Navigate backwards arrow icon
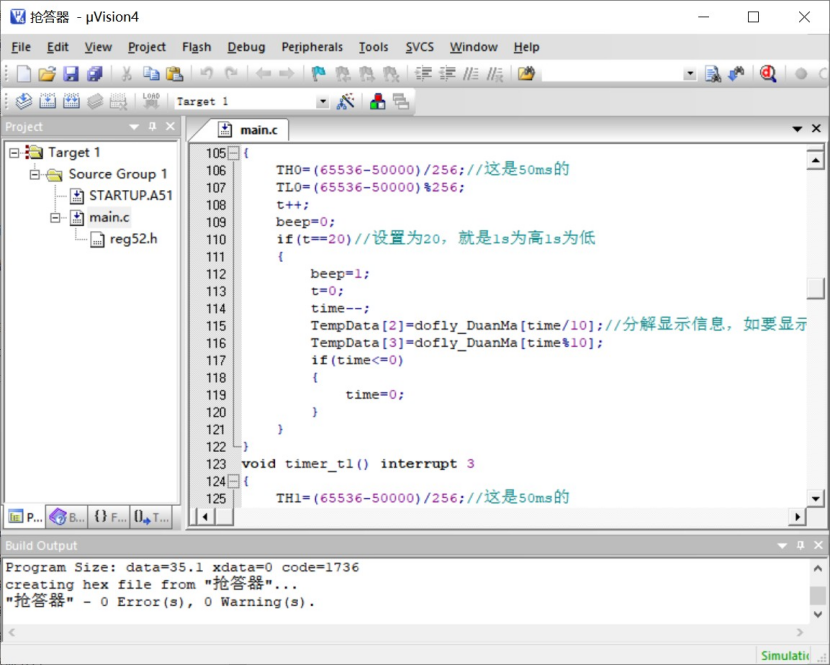Screen dimensions: 831x666 pyautogui.click(x=263, y=74)
